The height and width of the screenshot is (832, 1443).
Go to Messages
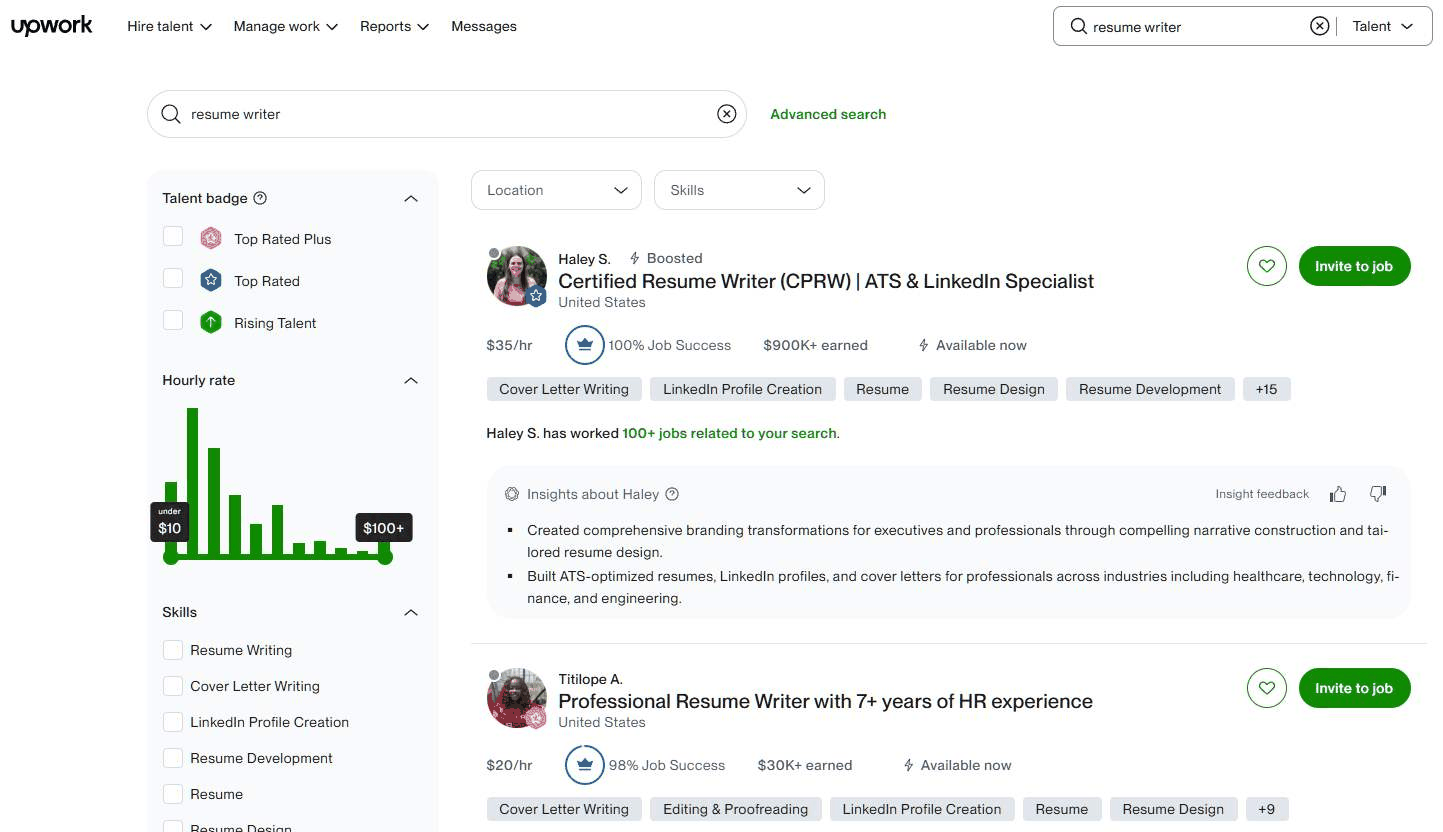tap(484, 27)
